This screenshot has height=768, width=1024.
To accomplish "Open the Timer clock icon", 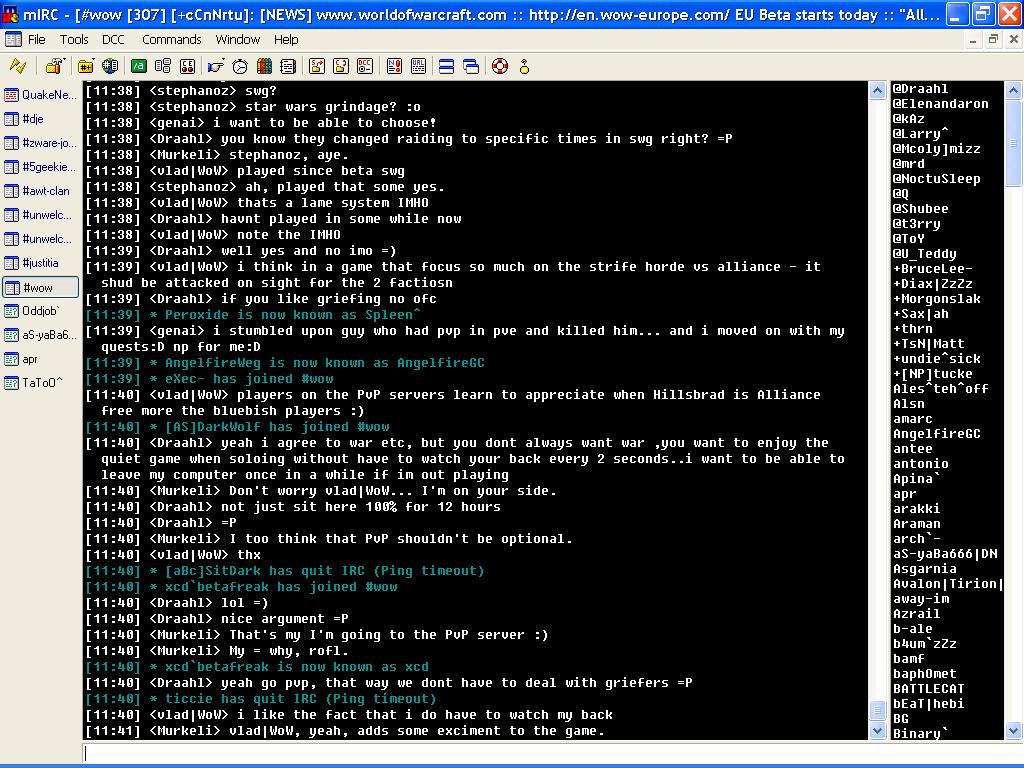I will click(x=240, y=66).
